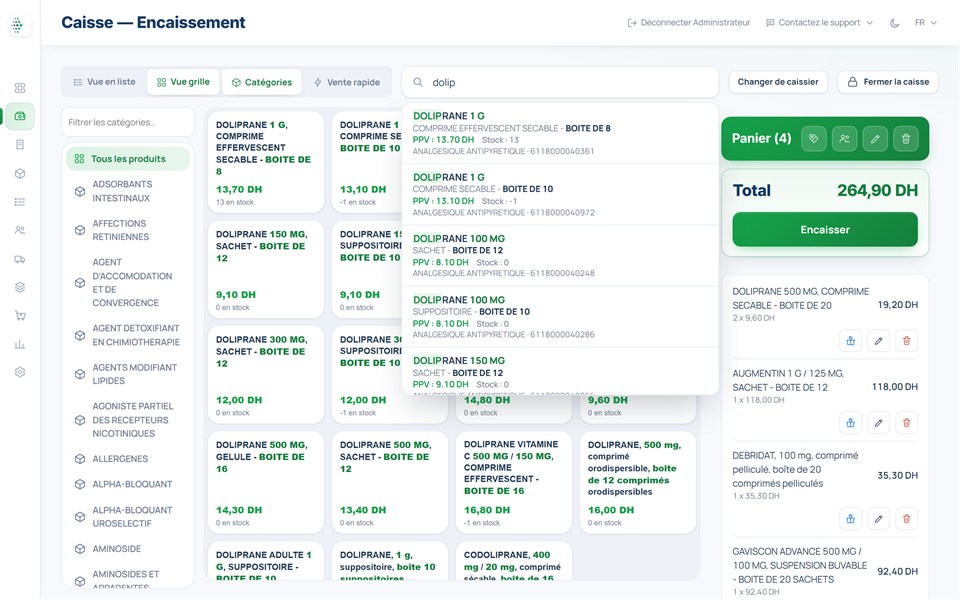
Task: Click the discount tag icon in the Panier header
Action: [814, 138]
